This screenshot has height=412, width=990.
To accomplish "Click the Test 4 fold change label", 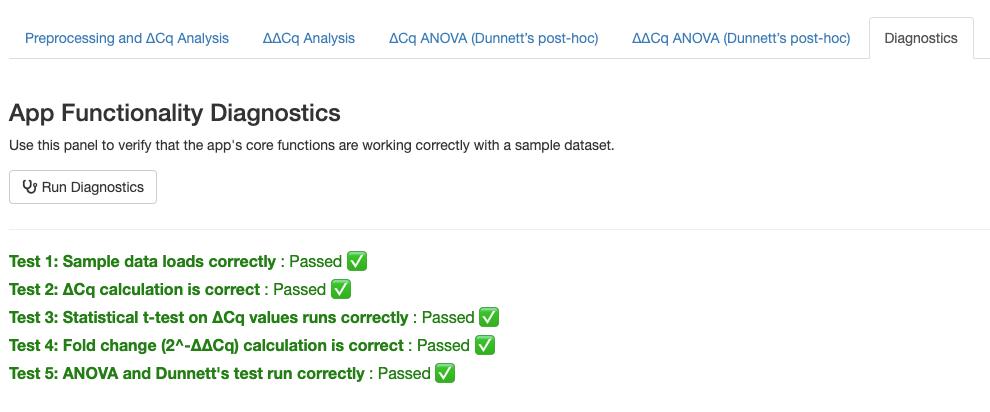I will point(206,345).
